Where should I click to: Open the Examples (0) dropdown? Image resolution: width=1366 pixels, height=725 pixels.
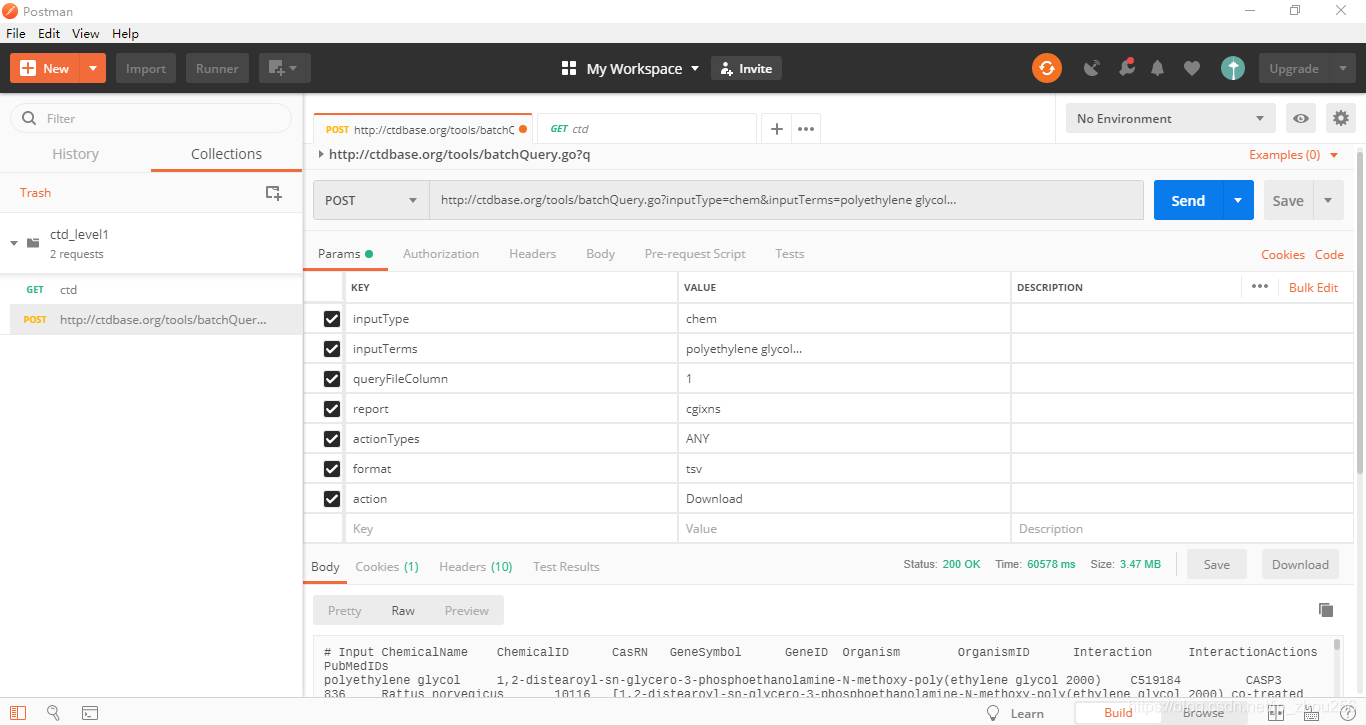point(1294,155)
